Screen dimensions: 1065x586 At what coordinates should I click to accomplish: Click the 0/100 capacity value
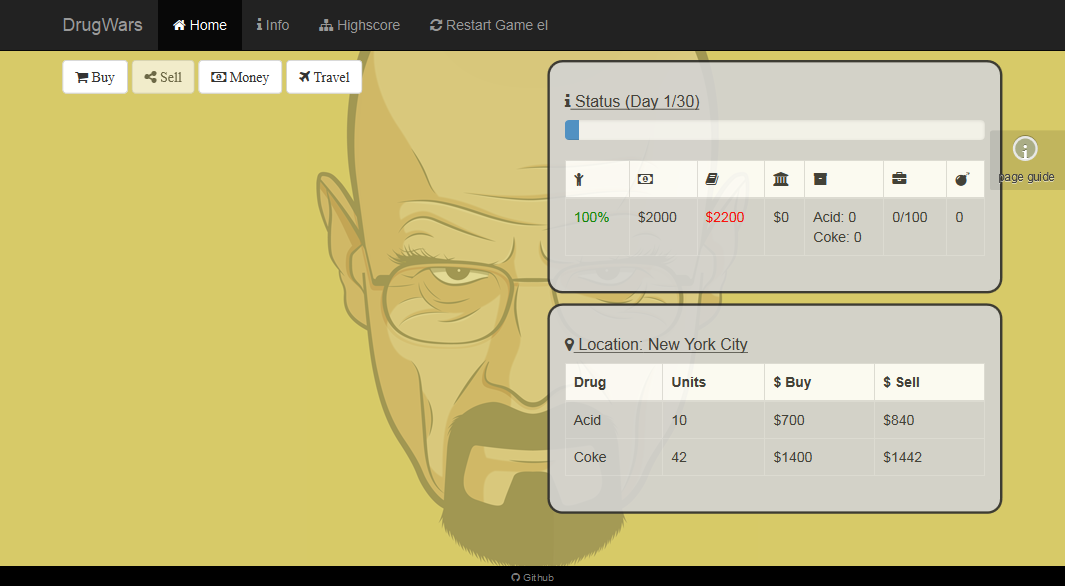point(909,217)
